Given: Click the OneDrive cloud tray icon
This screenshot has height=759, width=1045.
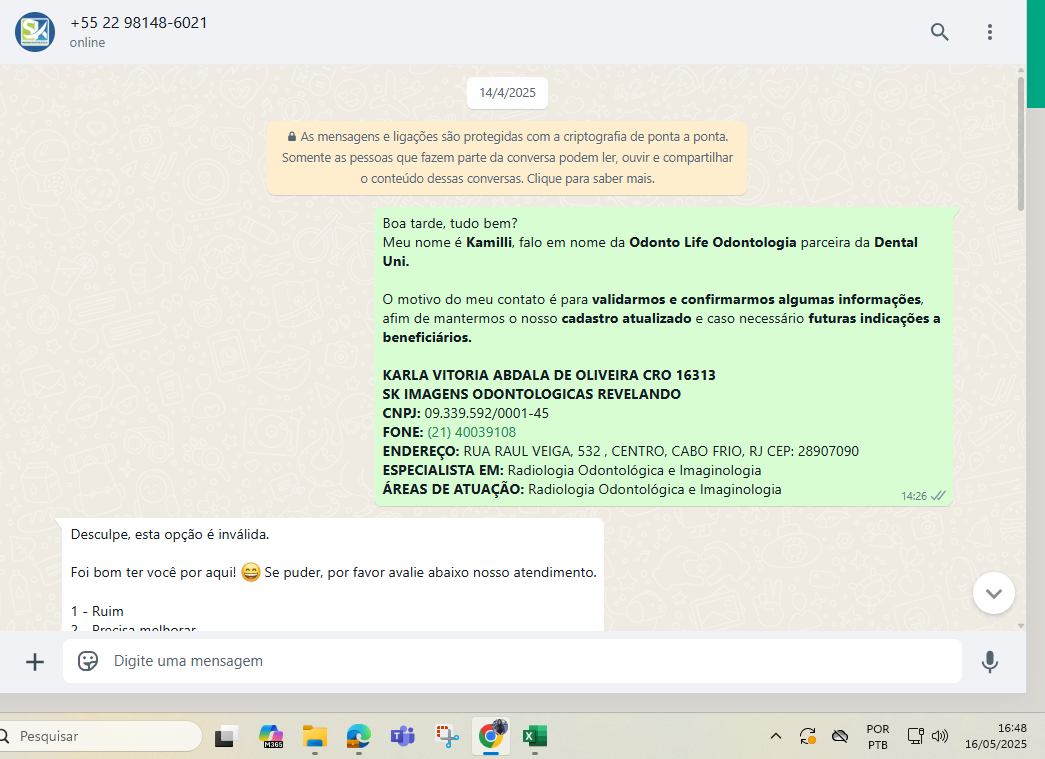Looking at the screenshot, I should click(x=840, y=736).
